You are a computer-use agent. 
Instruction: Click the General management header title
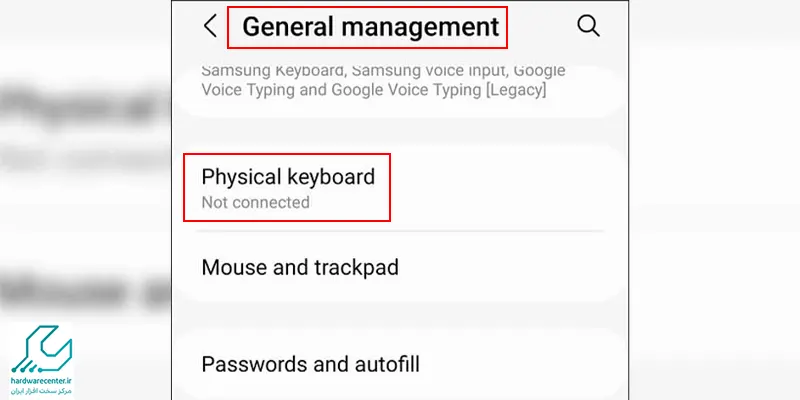click(370, 27)
